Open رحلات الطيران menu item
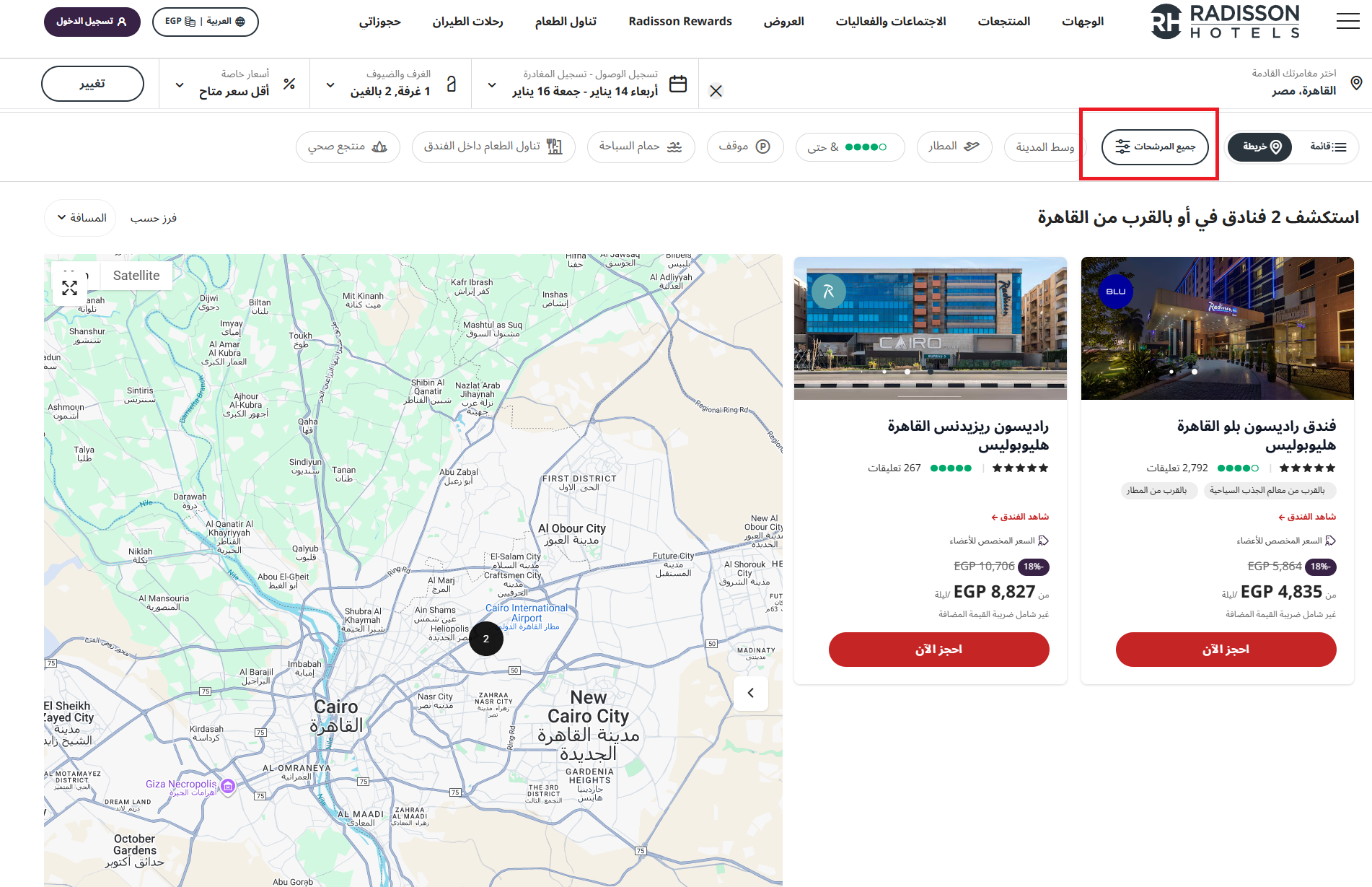 point(467,22)
